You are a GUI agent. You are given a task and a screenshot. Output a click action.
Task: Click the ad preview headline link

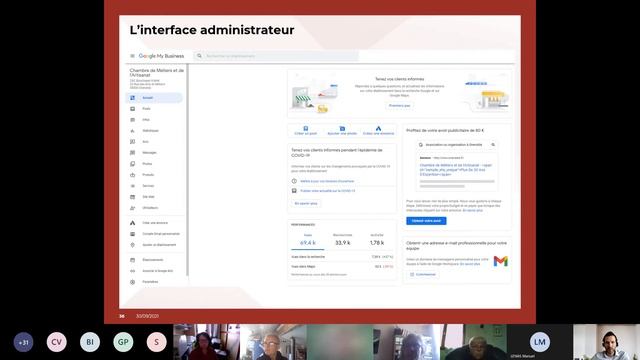[x=456, y=170]
